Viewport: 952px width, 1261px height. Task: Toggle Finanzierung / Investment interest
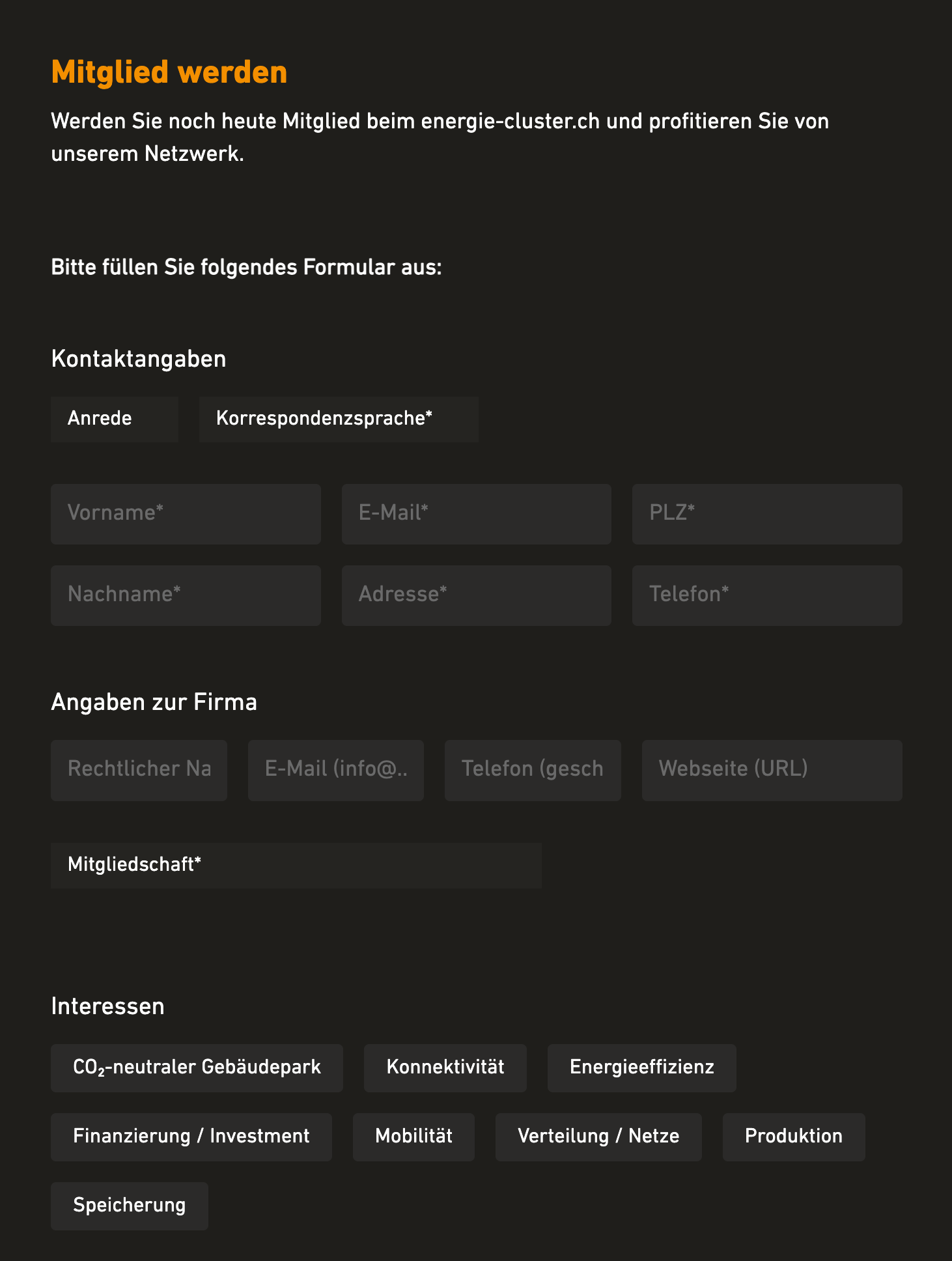[x=191, y=1137]
